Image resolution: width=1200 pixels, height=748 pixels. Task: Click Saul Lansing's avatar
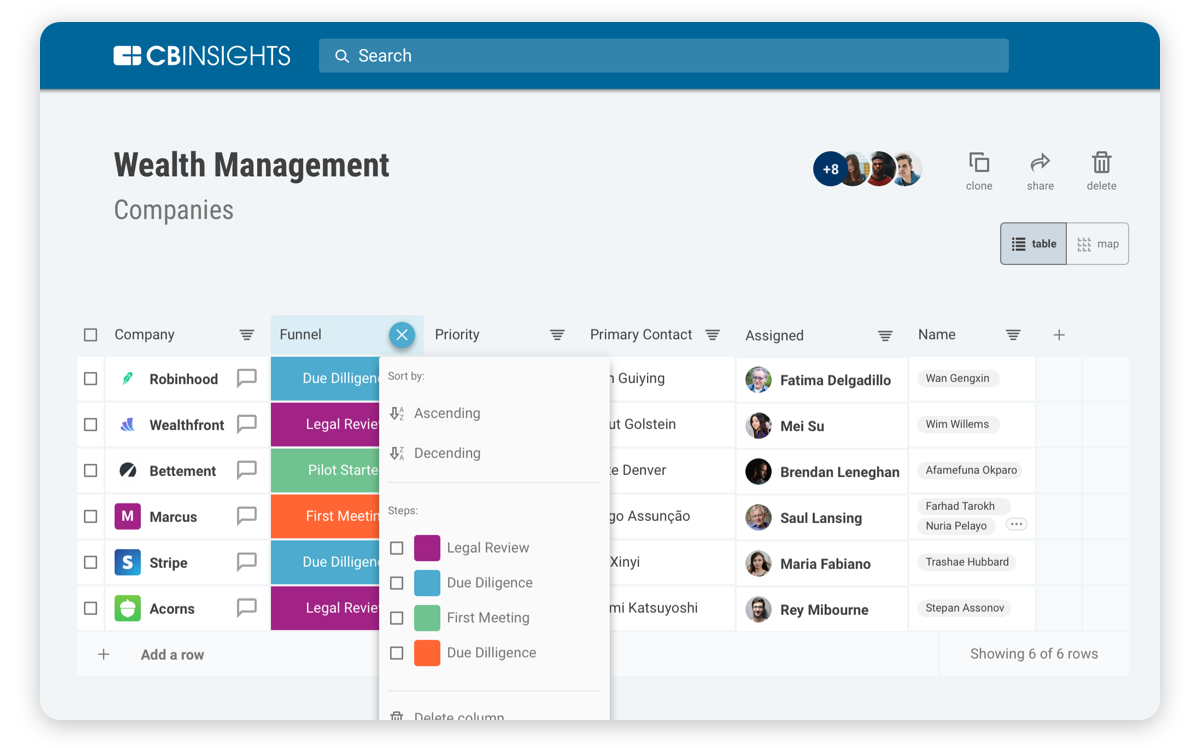click(x=758, y=518)
